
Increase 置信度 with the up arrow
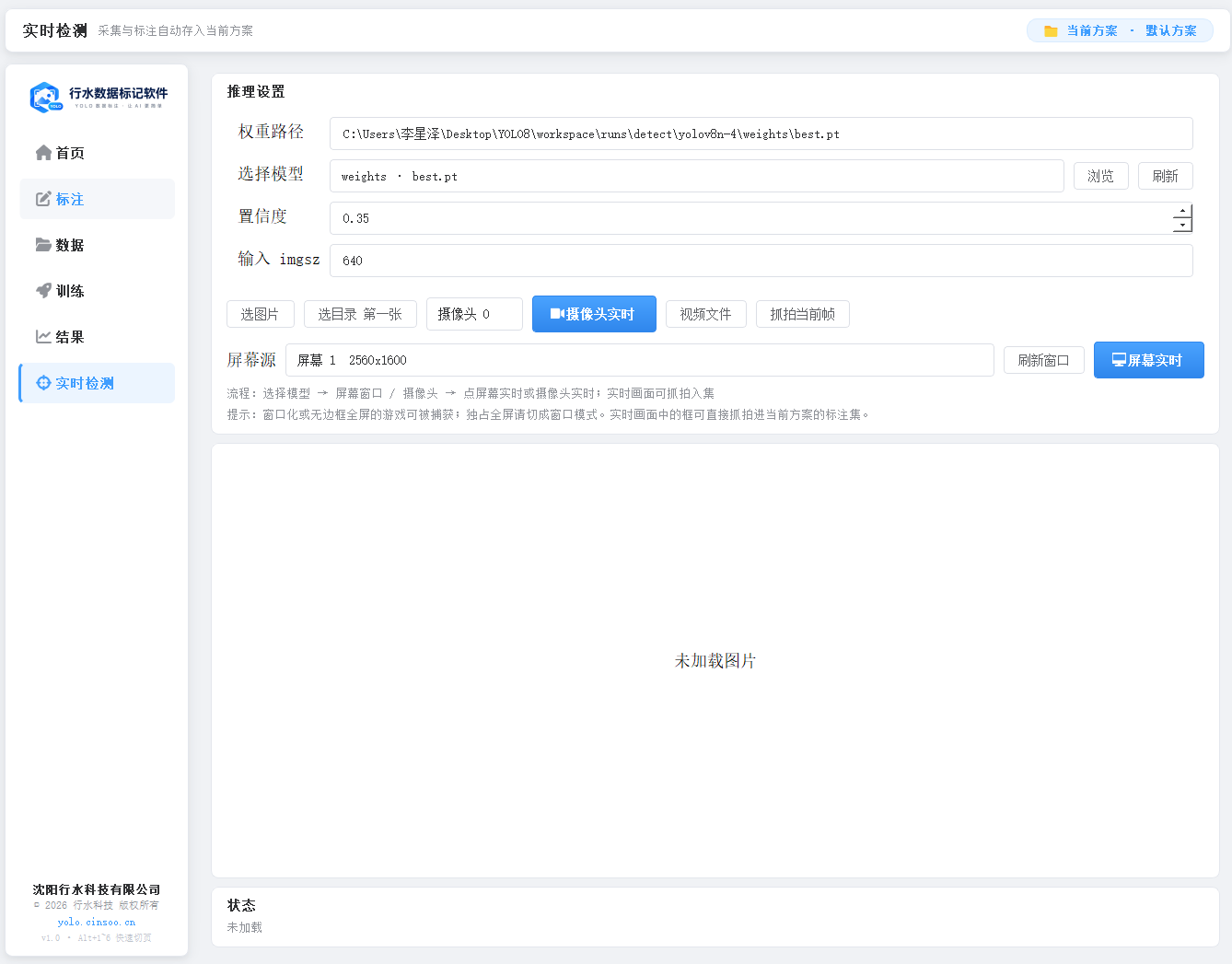pos(1182,212)
